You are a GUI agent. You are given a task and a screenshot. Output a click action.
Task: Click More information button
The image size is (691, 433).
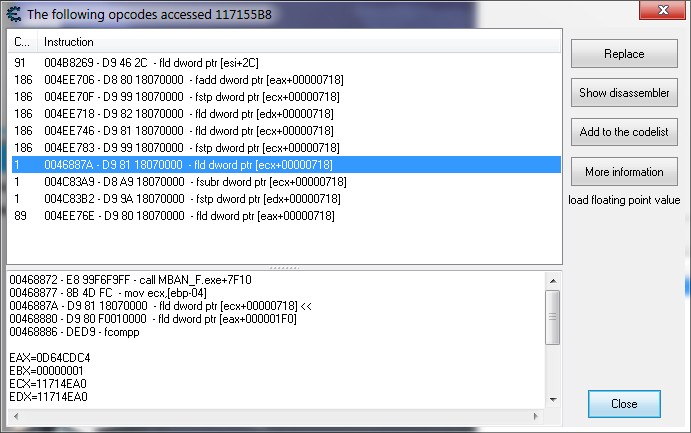(624, 172)
